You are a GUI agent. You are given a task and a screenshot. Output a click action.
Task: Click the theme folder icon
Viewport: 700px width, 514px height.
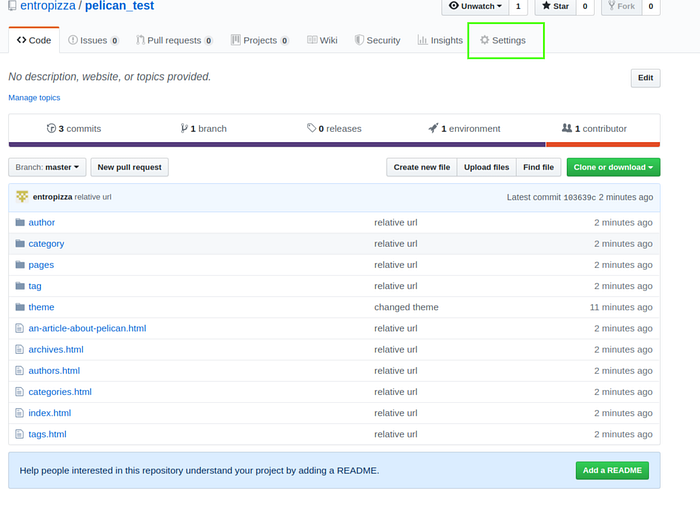(20, 307)
